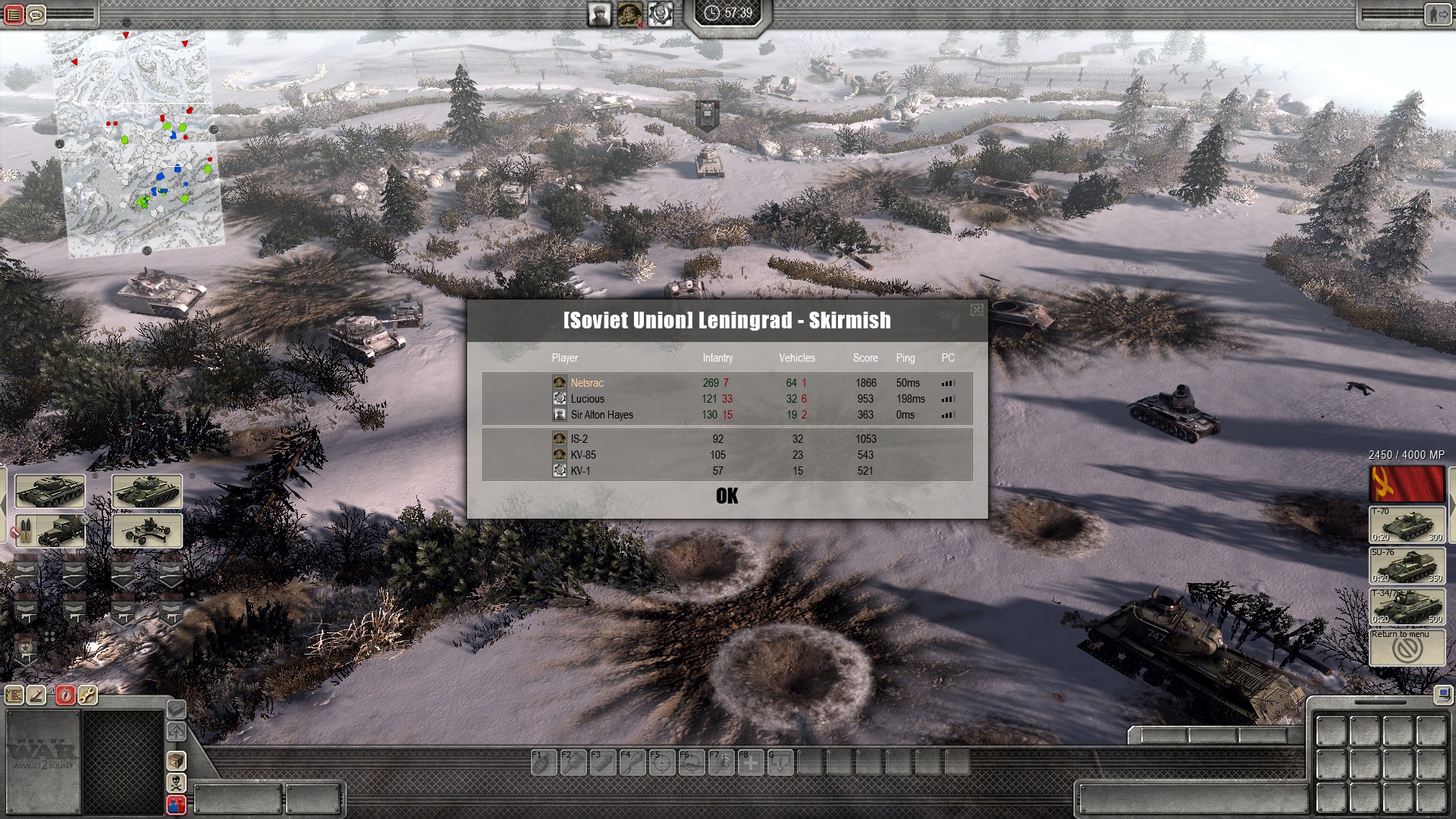Expand the reinforcement panel right arrow
This screenshot has height=819, width=1456.
pos(1451,504)
